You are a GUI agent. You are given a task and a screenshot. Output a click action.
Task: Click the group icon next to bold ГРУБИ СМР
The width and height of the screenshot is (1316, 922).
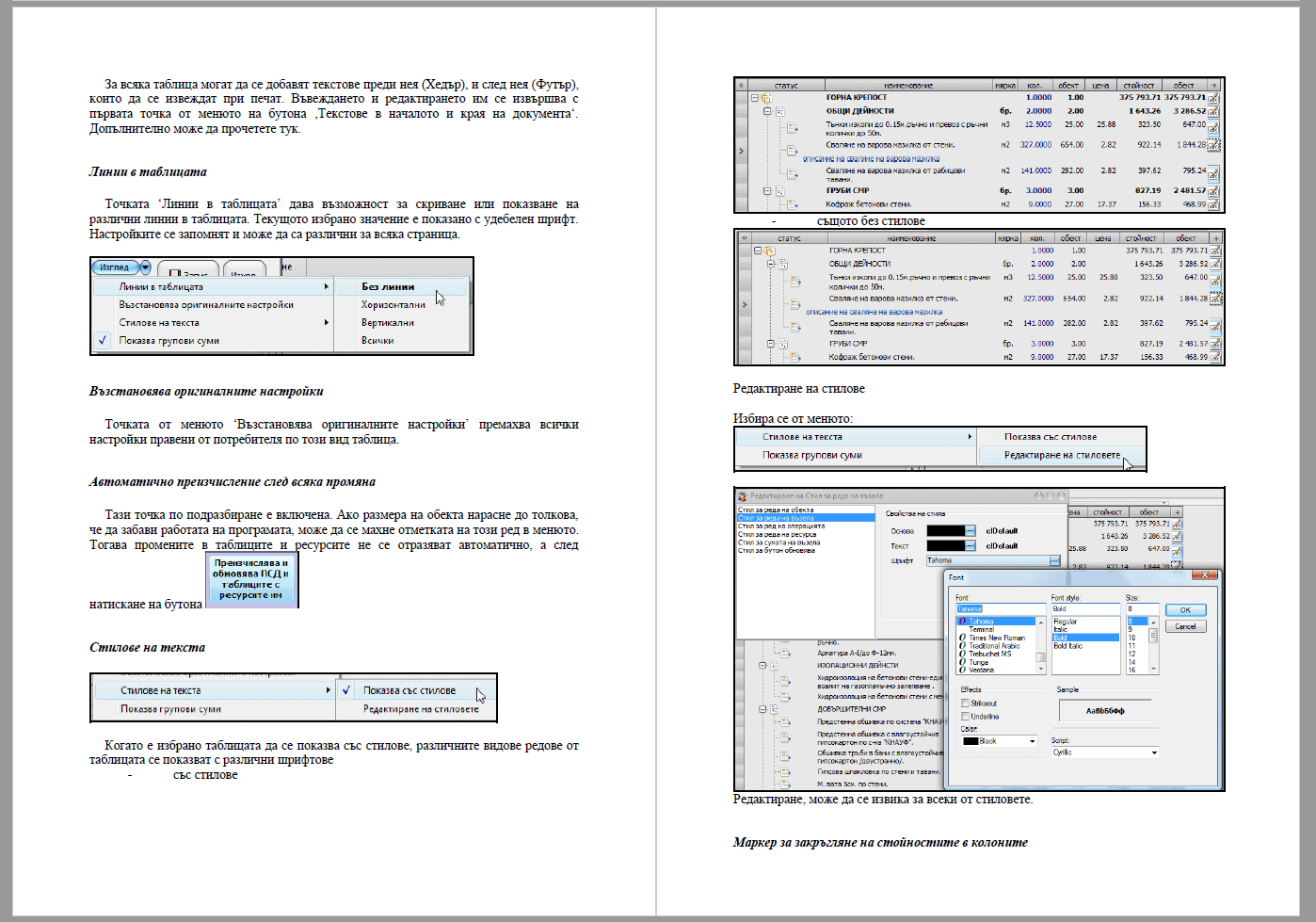[x=779, y=191]
